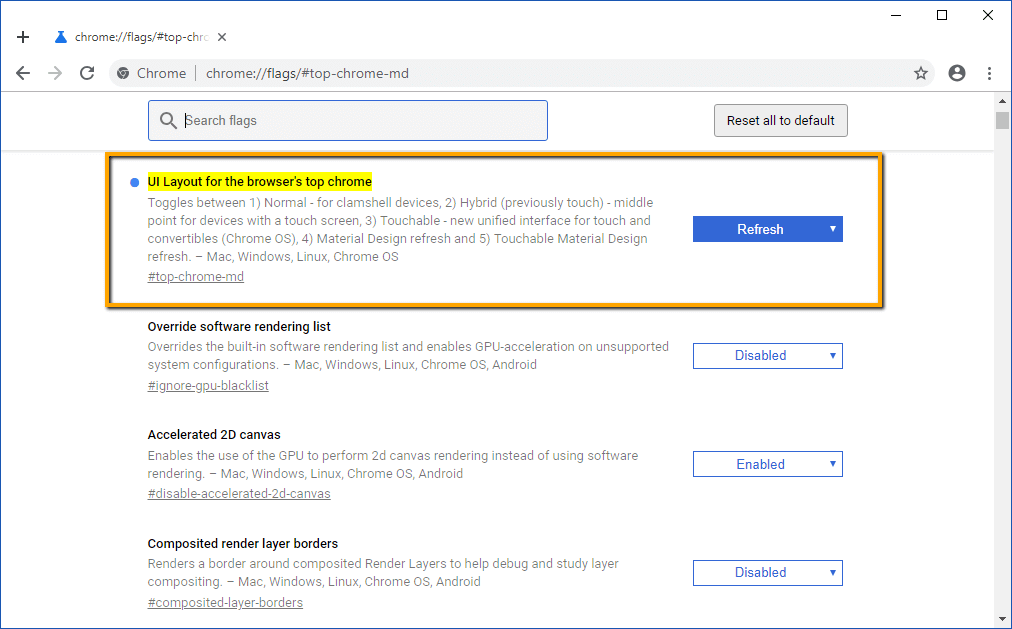1012x629 pixels.
Task: Click the magnifier icon in Search flags
Action: click(x=169, y=120)
